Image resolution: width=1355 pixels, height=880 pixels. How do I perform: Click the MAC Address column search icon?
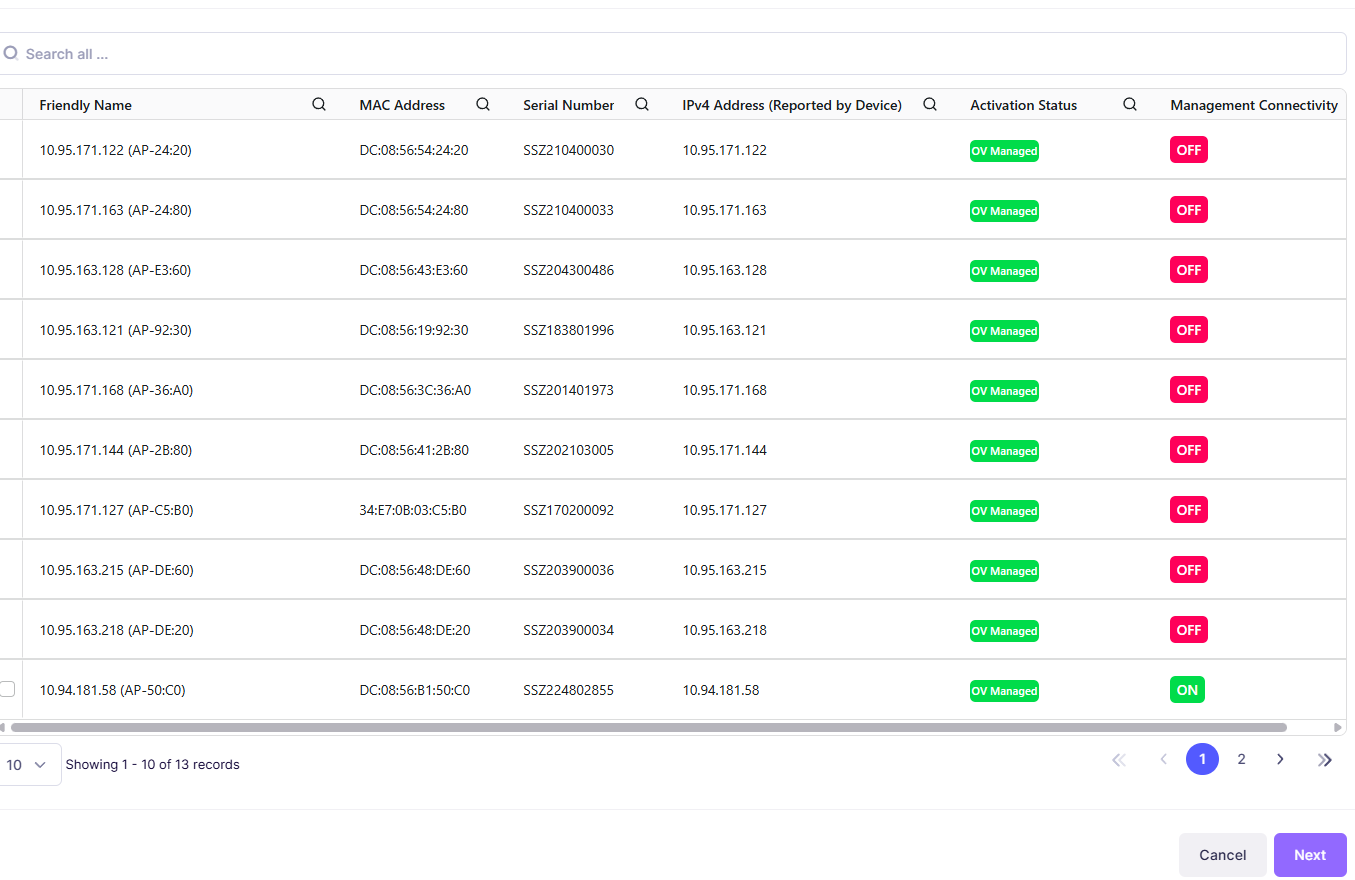tap(483, 104)
